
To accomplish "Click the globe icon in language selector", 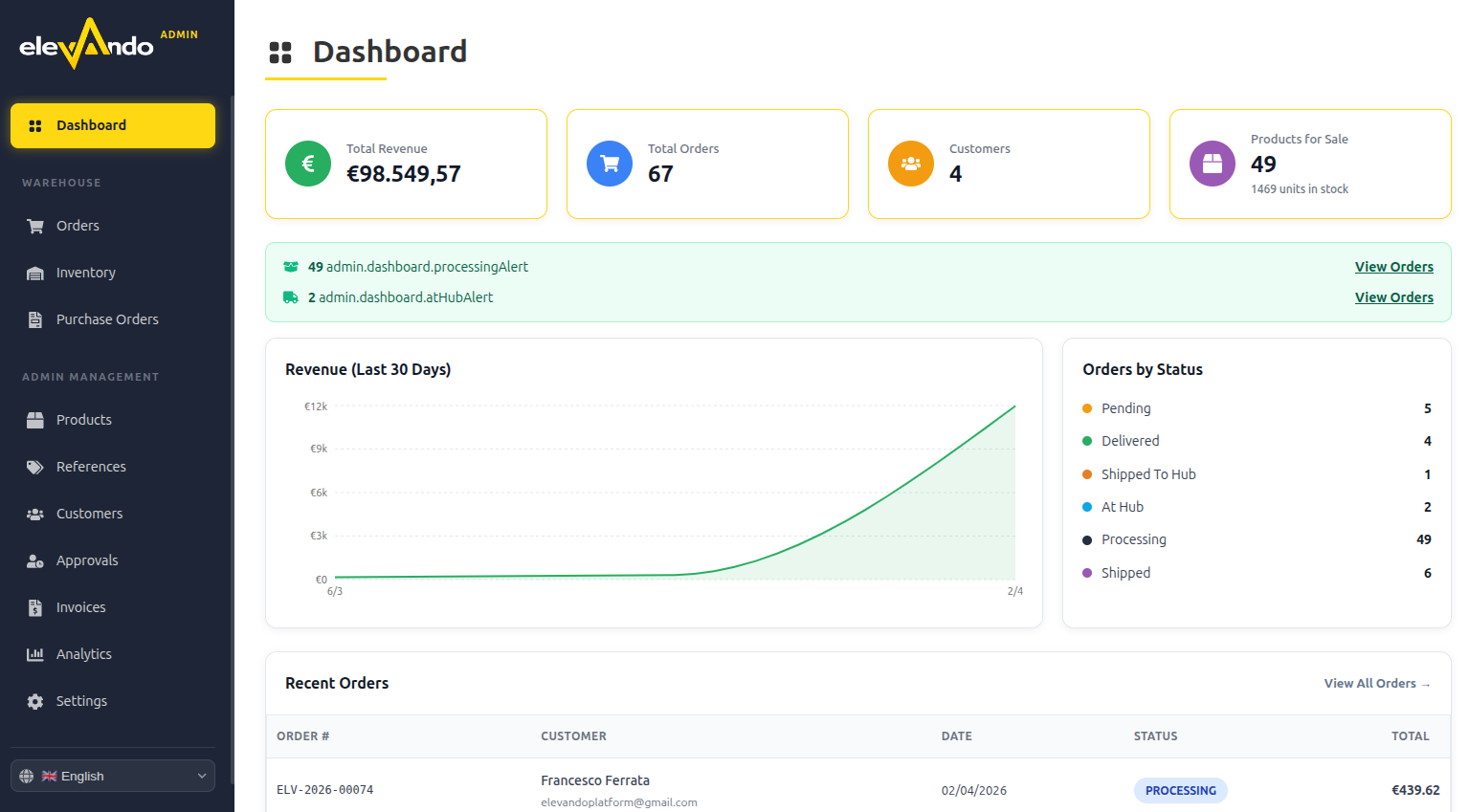I will pyautogui.click(x=27, y=776).
